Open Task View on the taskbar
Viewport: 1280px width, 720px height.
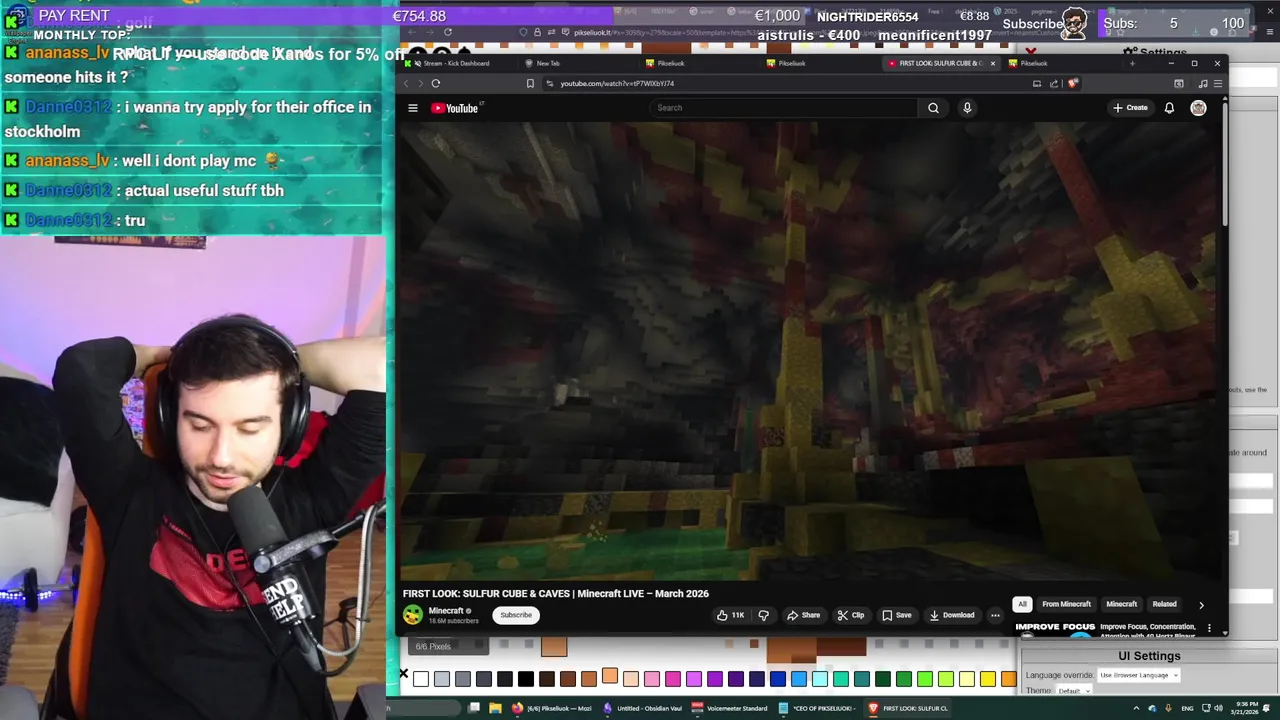tap(474, 708)
